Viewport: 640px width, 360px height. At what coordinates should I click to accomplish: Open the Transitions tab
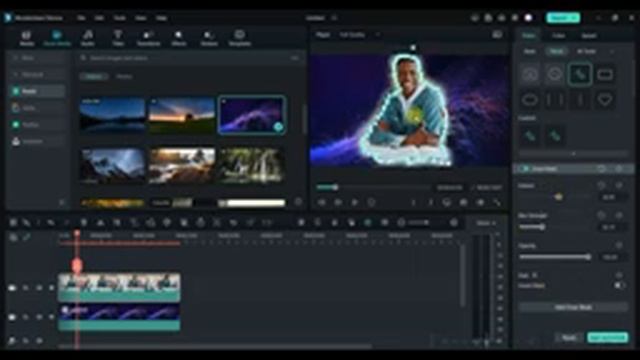[x=148, y=38]
